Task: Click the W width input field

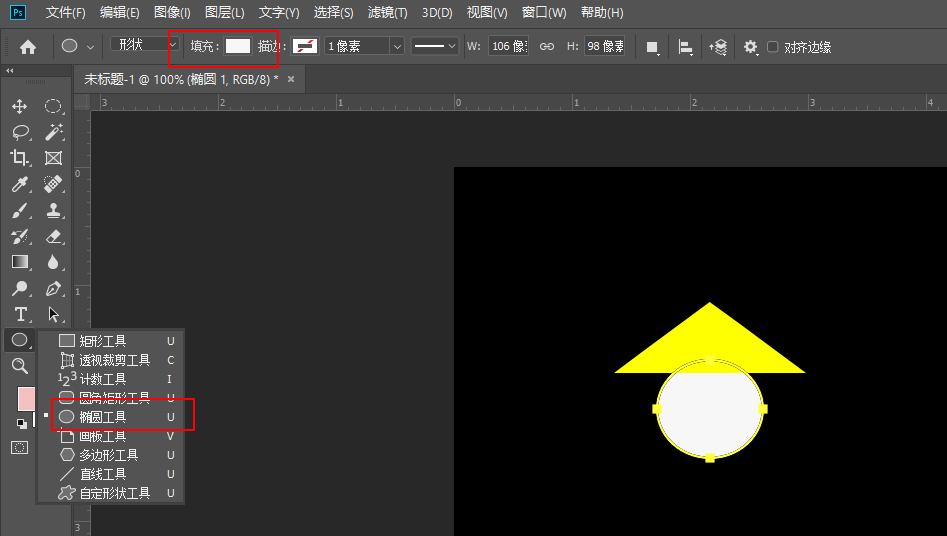Action: pyautogui.click(x=508, y=46)
